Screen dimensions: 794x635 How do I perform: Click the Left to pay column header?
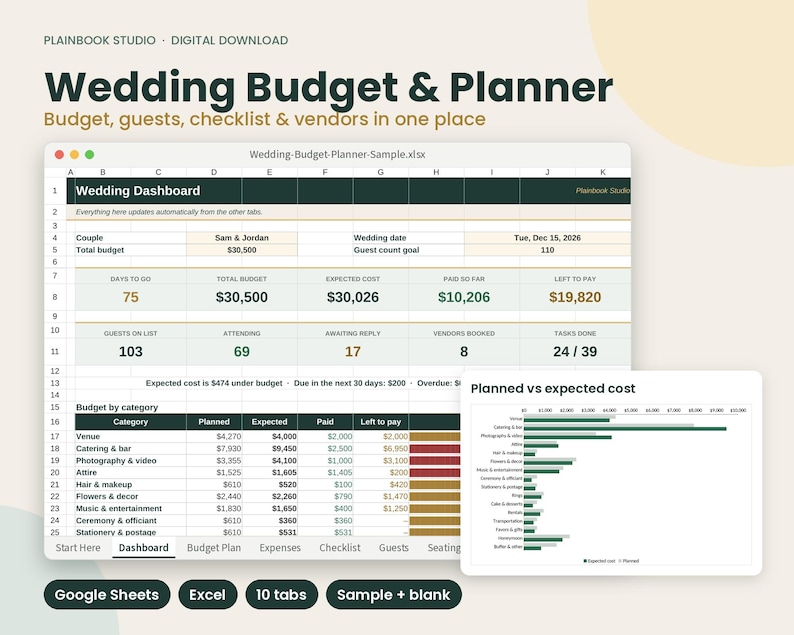pyautogui.click(x=381, y=422)
